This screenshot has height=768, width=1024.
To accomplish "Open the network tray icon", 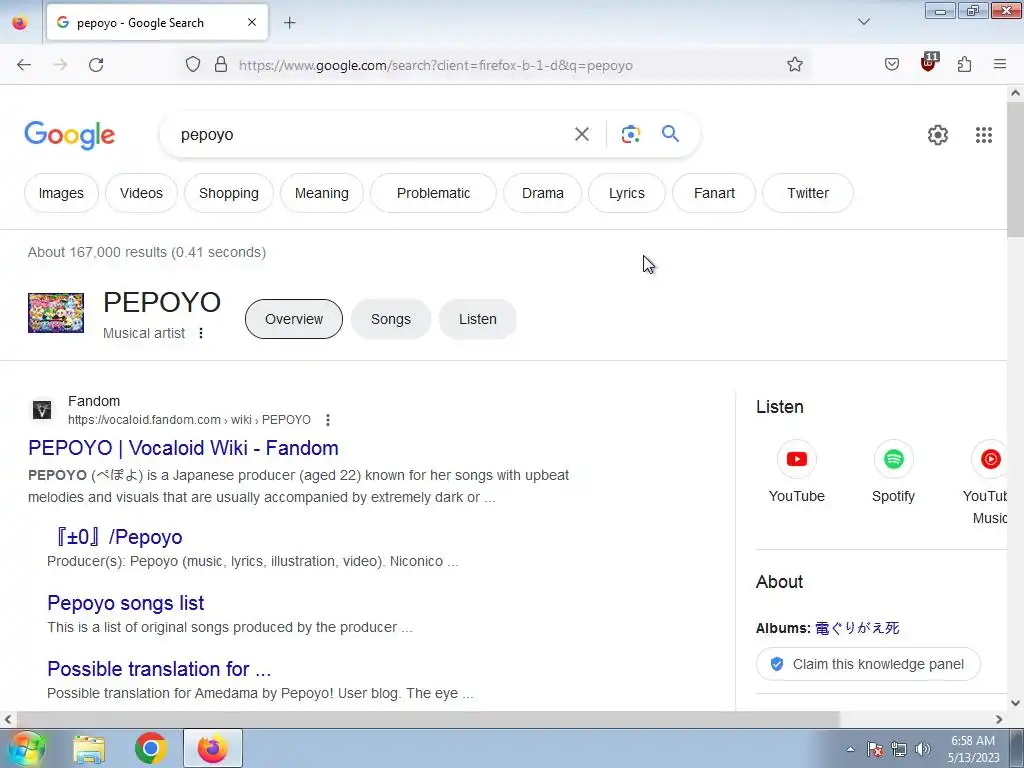I will pyautogui.click(x=899, y=749).
